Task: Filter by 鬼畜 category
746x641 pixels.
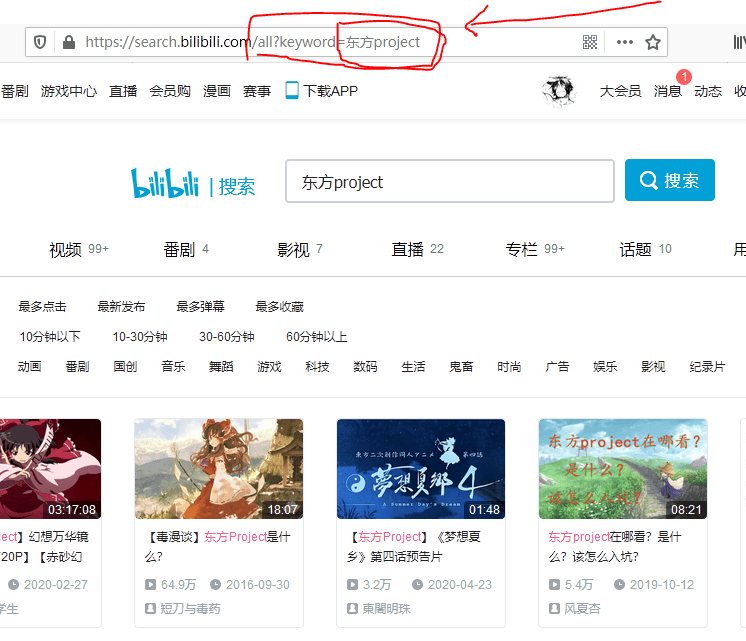Action: tap(461, 366)
